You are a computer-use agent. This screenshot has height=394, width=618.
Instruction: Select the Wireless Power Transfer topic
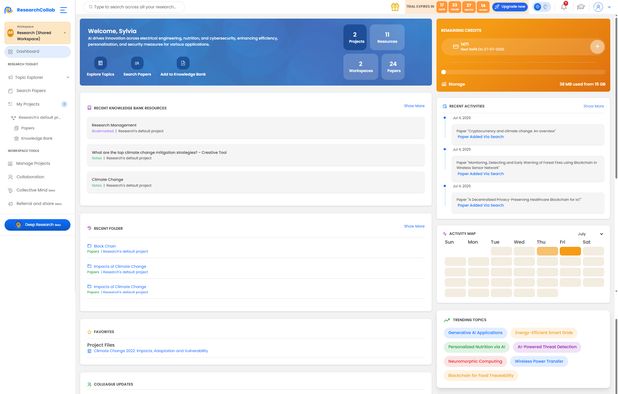(539, 361)
